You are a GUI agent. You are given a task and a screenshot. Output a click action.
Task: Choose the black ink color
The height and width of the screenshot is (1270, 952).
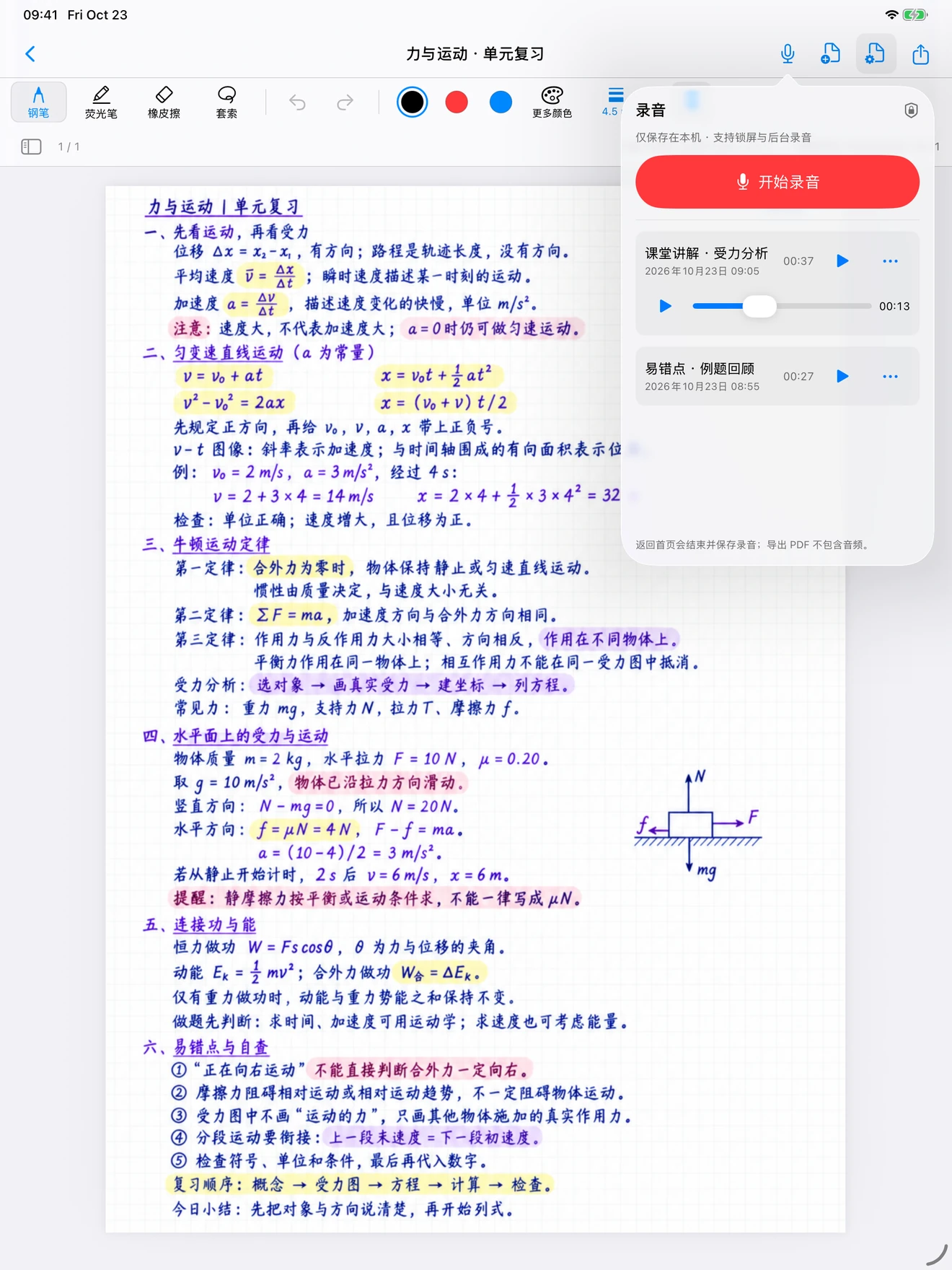pyautogui.click(x=413, y=102)
